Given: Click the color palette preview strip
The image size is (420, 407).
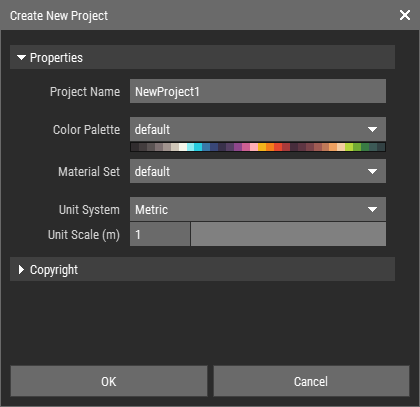Looking at the screenshot, I should pyautogui.click(x=258, y=147).
